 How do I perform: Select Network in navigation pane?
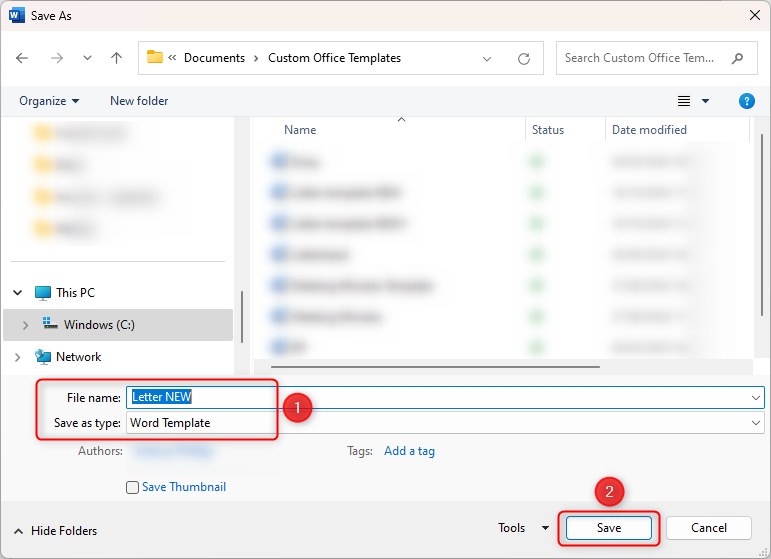[79, 356]
